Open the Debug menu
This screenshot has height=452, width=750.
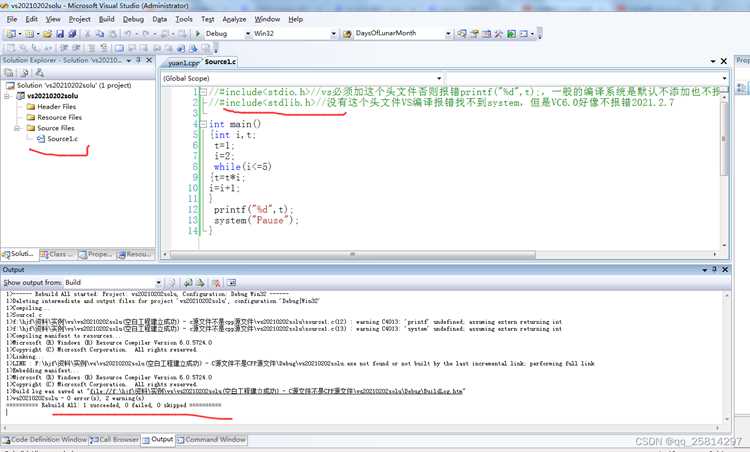pyautogui.click(x=133, y=19)
